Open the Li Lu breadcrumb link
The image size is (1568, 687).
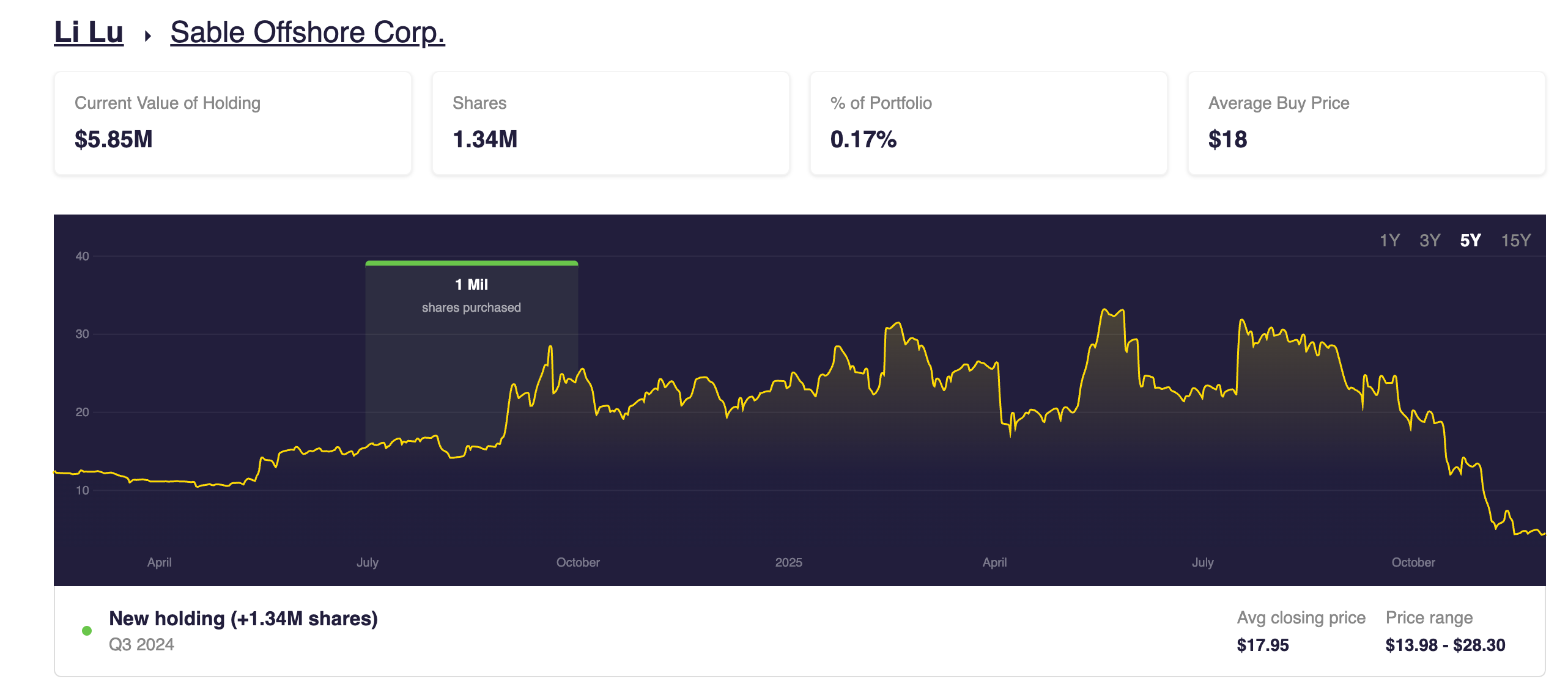pyautogui.click(x=89, y=32)
